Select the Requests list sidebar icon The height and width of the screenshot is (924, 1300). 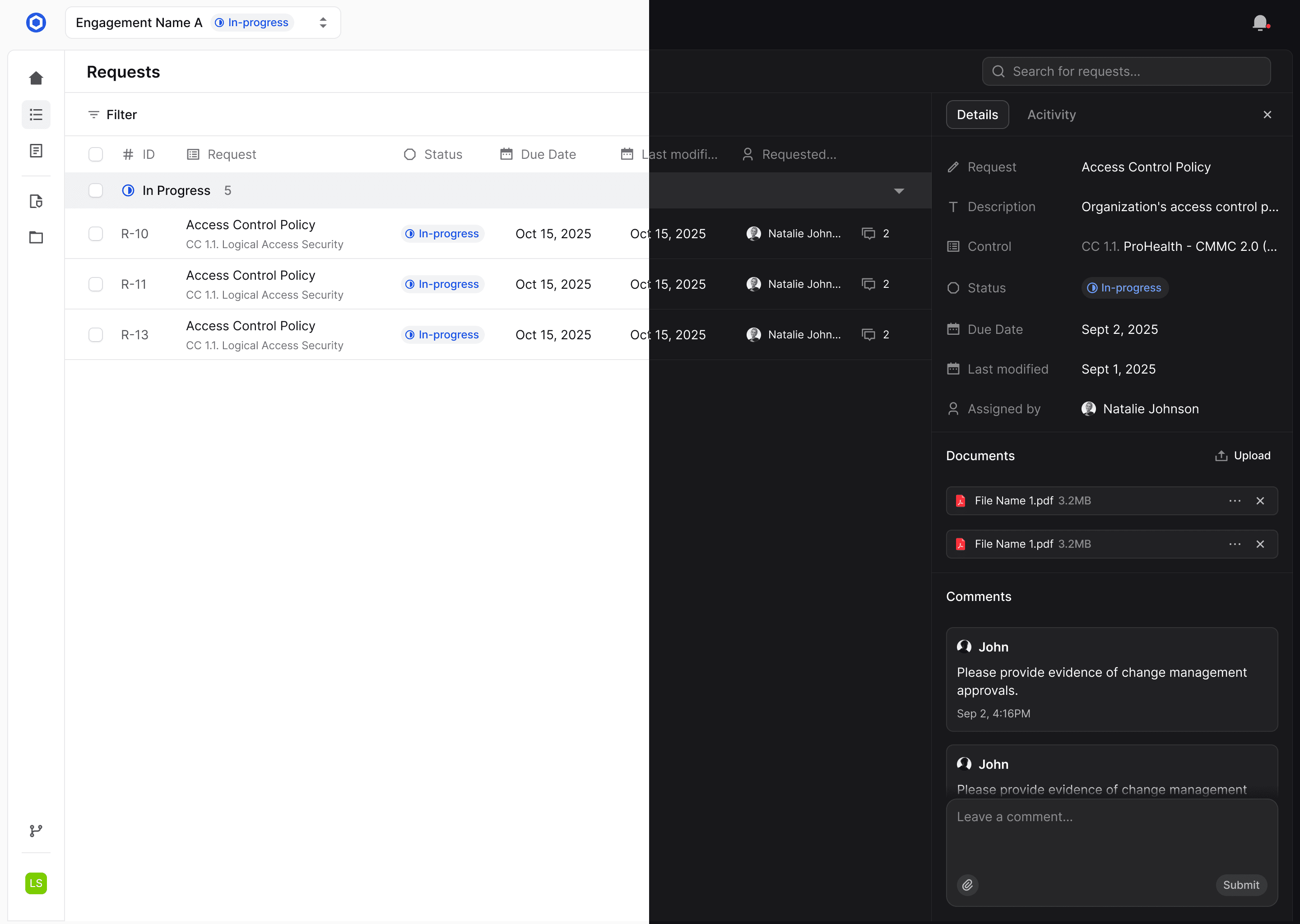[36, 115]
